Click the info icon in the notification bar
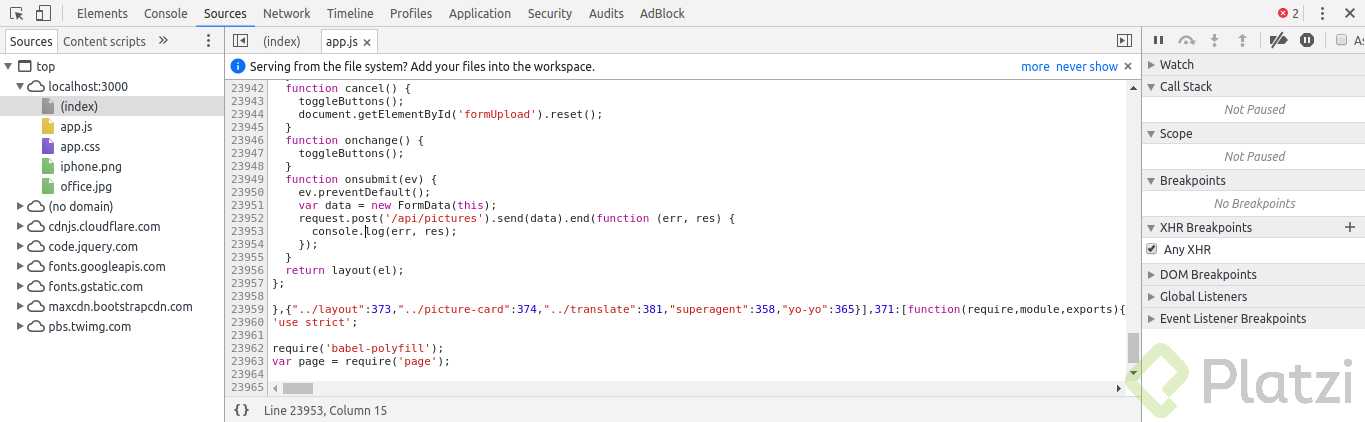The height and width of the screenshot is (422, 1365). coord(238,66)
